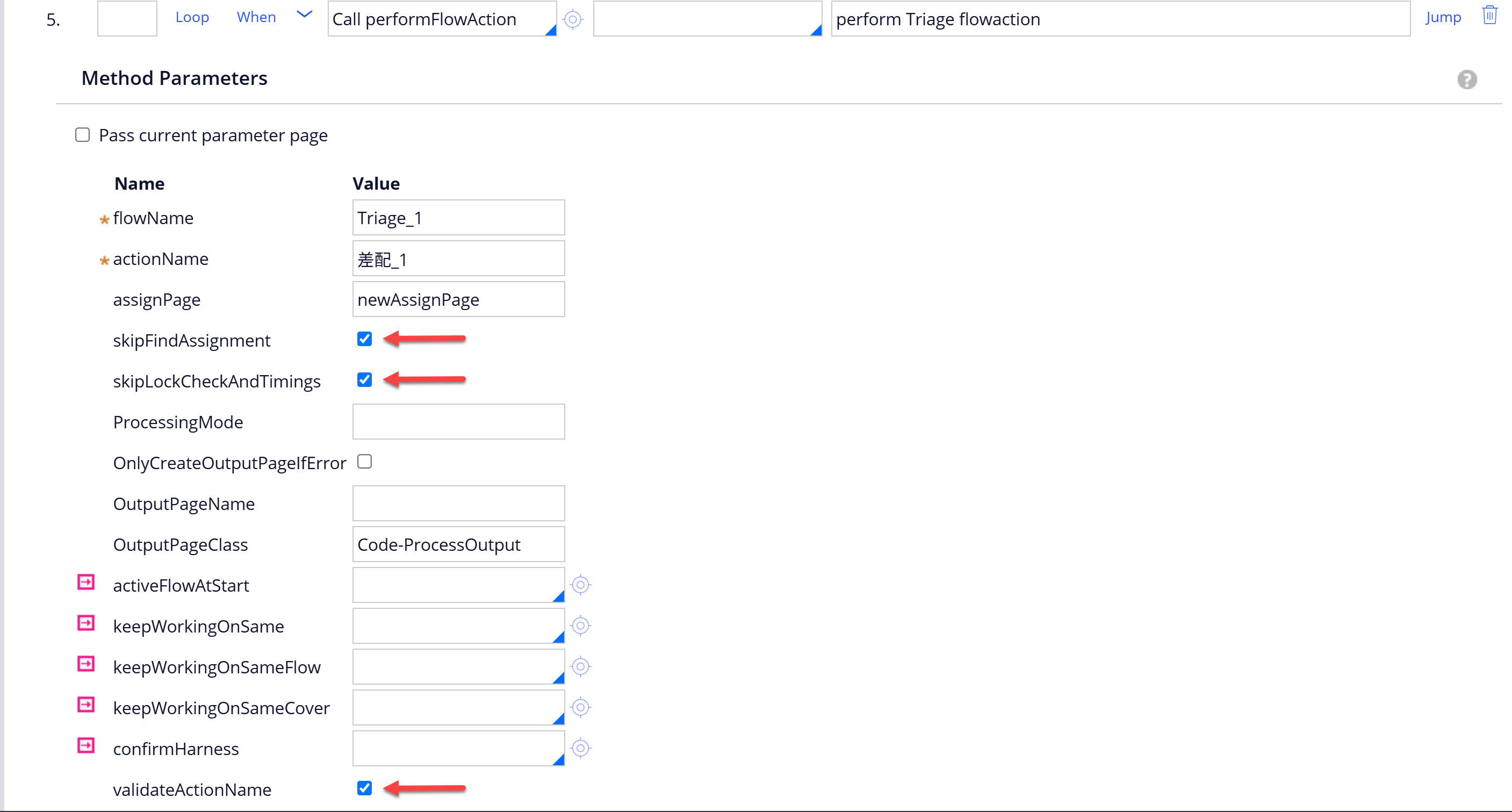
Task: Click the step number 5.
Action: point(53,20)
